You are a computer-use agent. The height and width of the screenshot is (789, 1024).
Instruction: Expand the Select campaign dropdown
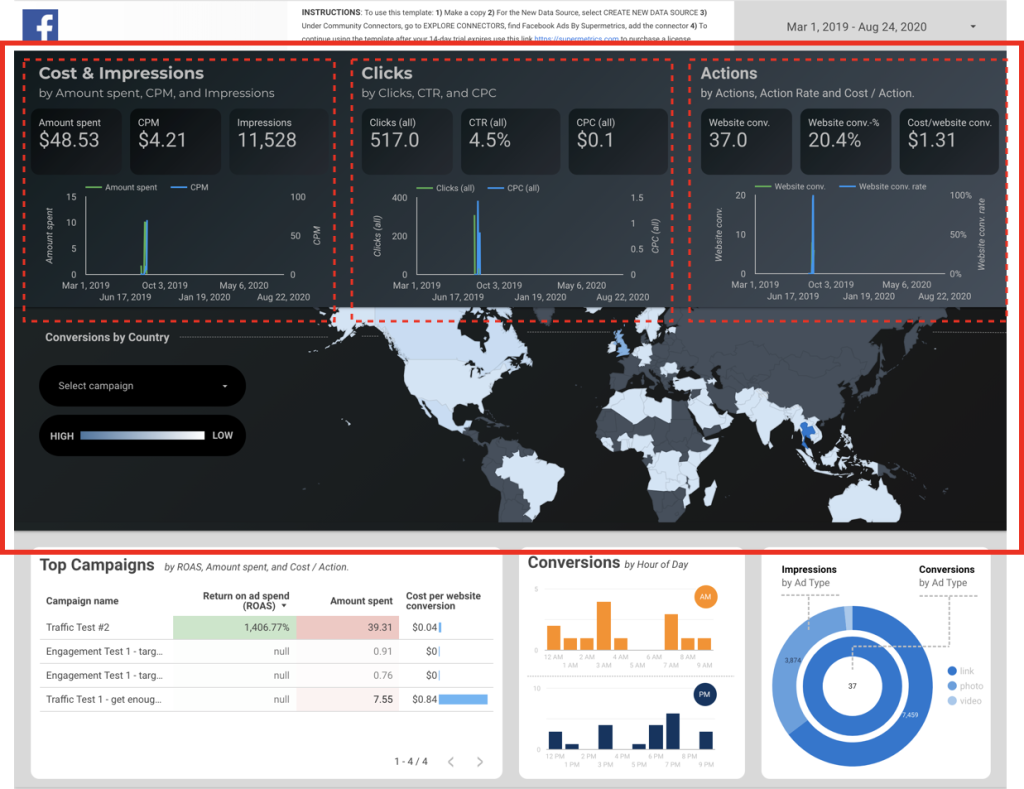tap(142, 386)
